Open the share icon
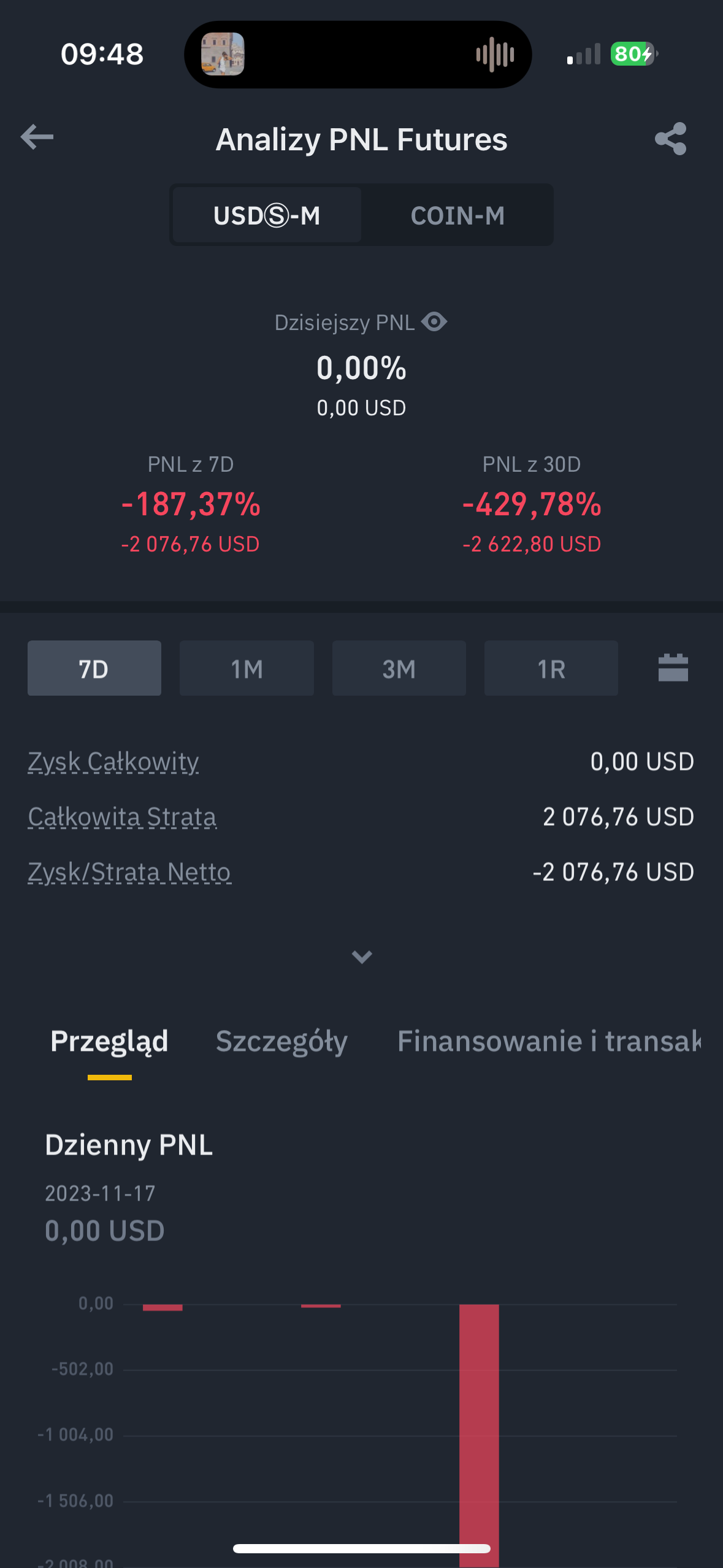This screenshot has height=1568, width=723. [x=670, y=139]
